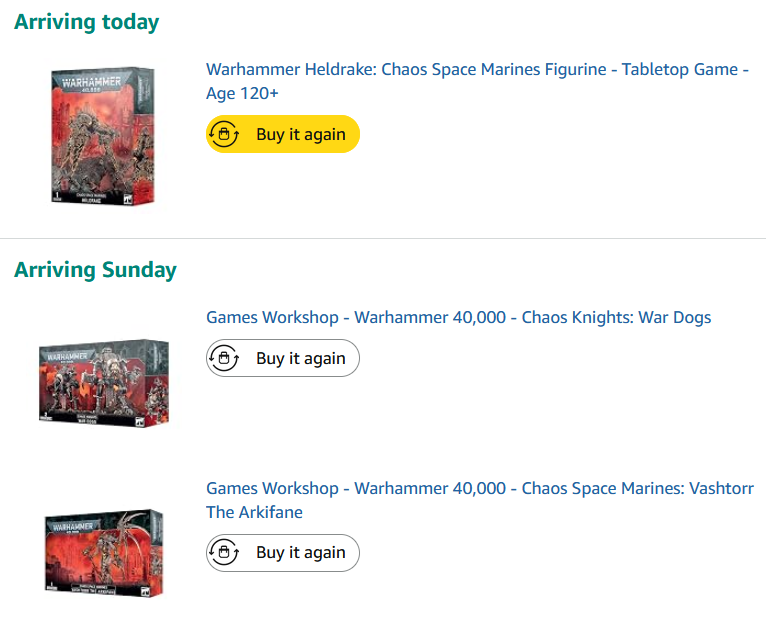This screenshot has width=766, height=618.
Task: Open the Chaos Knights: War Dogs product link
Action: click(459, 318)
